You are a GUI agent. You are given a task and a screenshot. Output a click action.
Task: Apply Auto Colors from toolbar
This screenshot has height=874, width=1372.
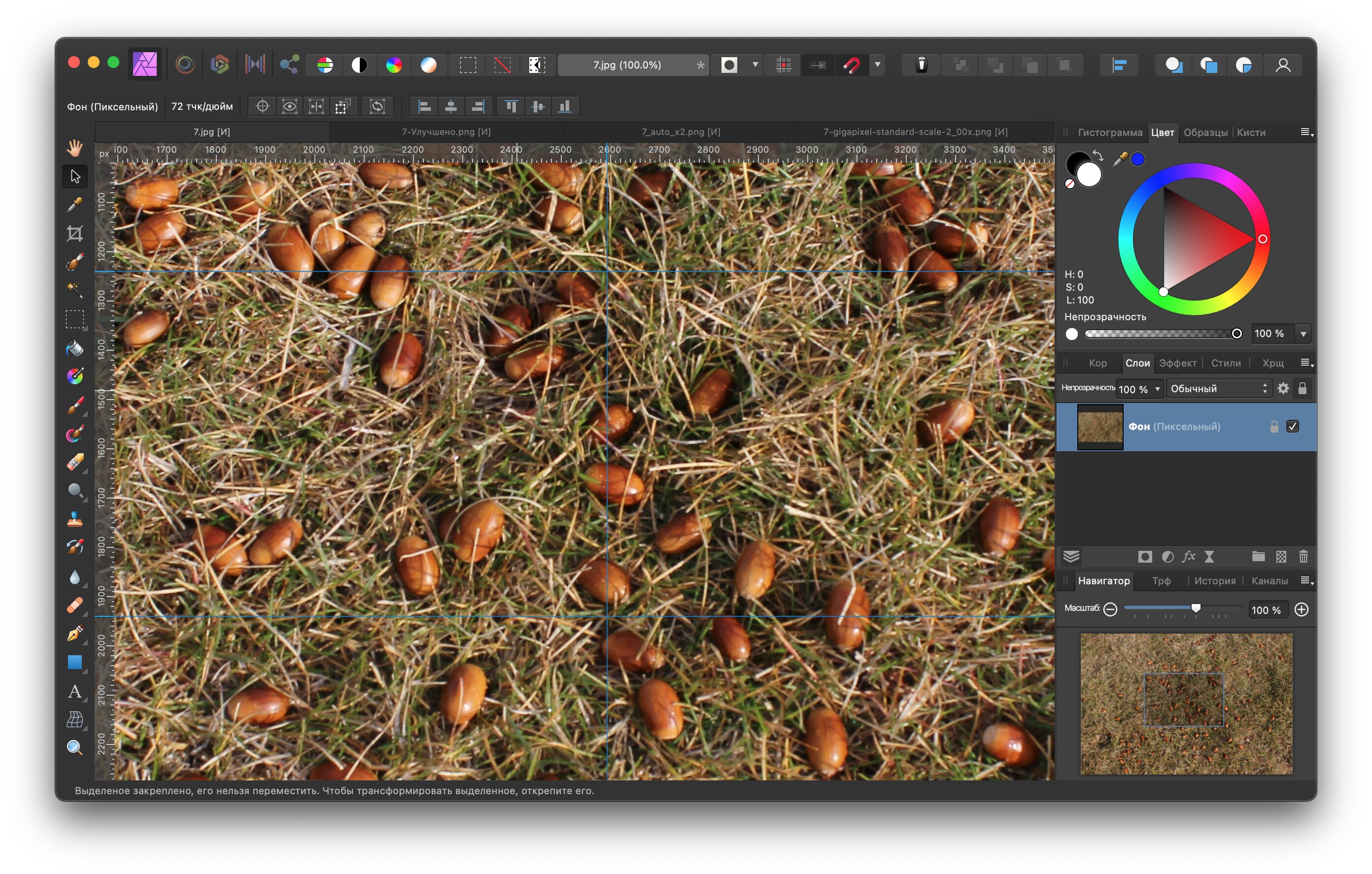point(394,65)
